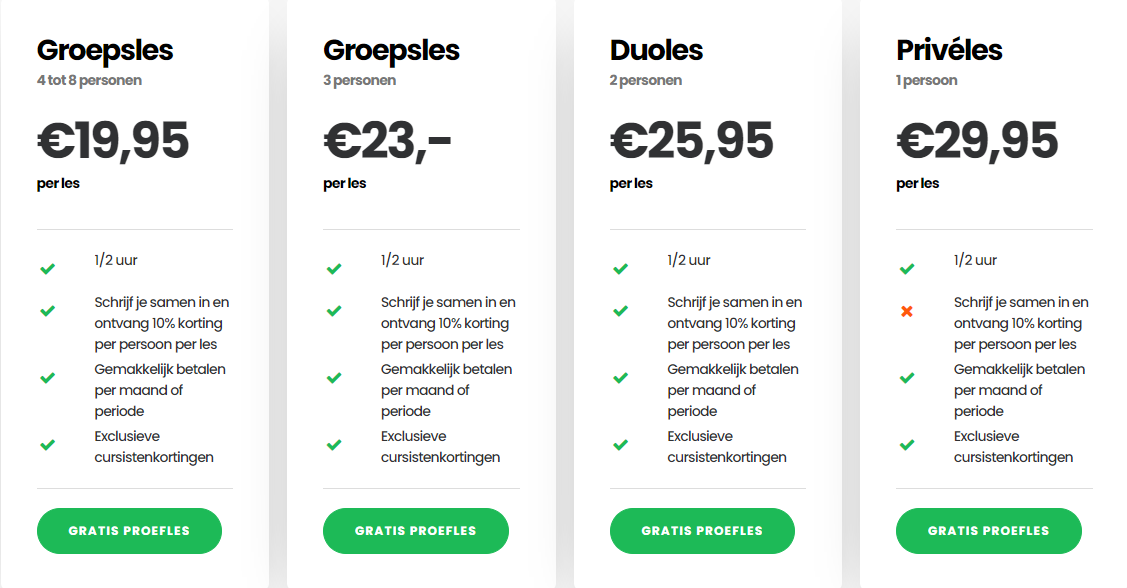The image size is (1127, 588).
Task: Click Gemakkelijk betalen checkmark in €23,- card
Action: (x=334, y=378)
